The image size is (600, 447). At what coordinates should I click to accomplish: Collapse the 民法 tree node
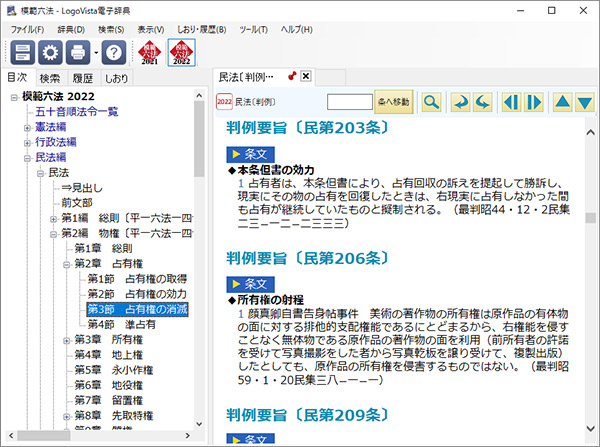pos(40,173)
